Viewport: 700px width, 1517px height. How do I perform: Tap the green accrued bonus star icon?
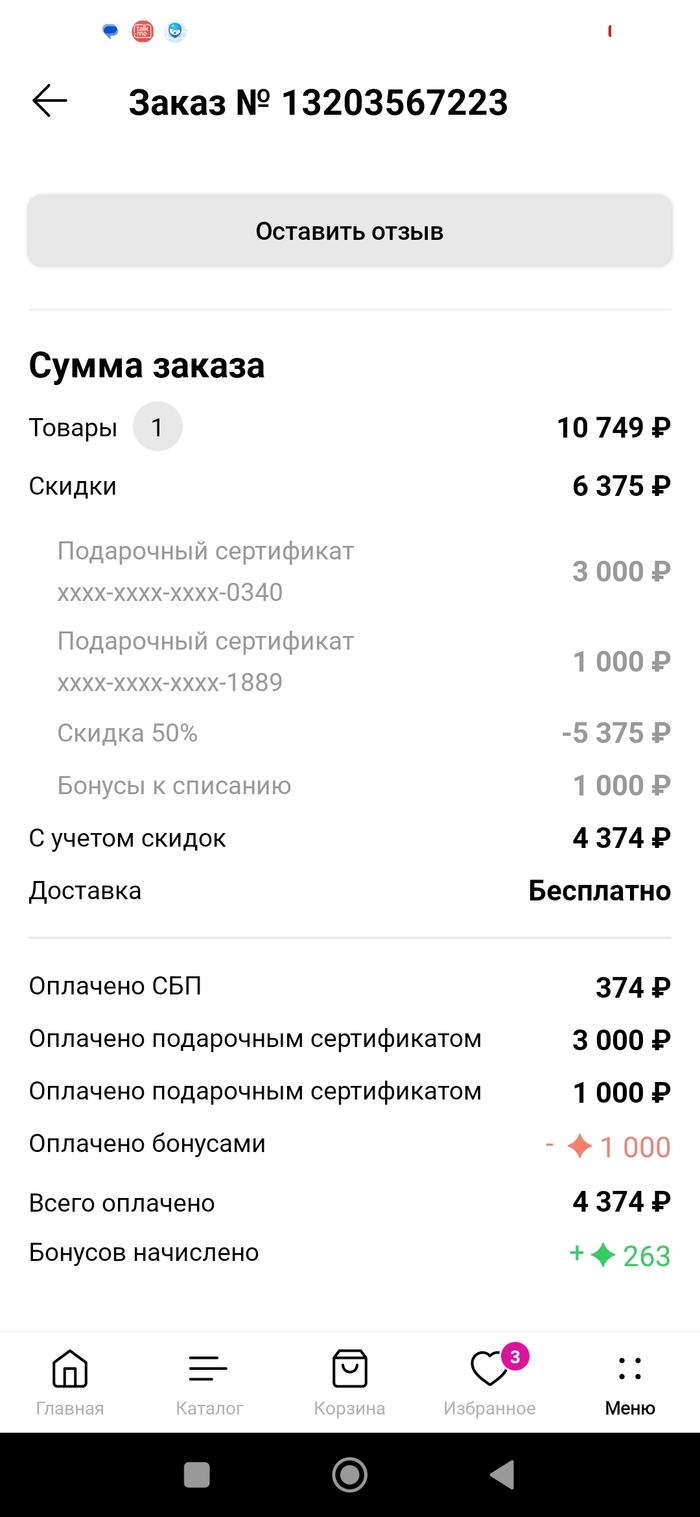tap(602, 1255)
